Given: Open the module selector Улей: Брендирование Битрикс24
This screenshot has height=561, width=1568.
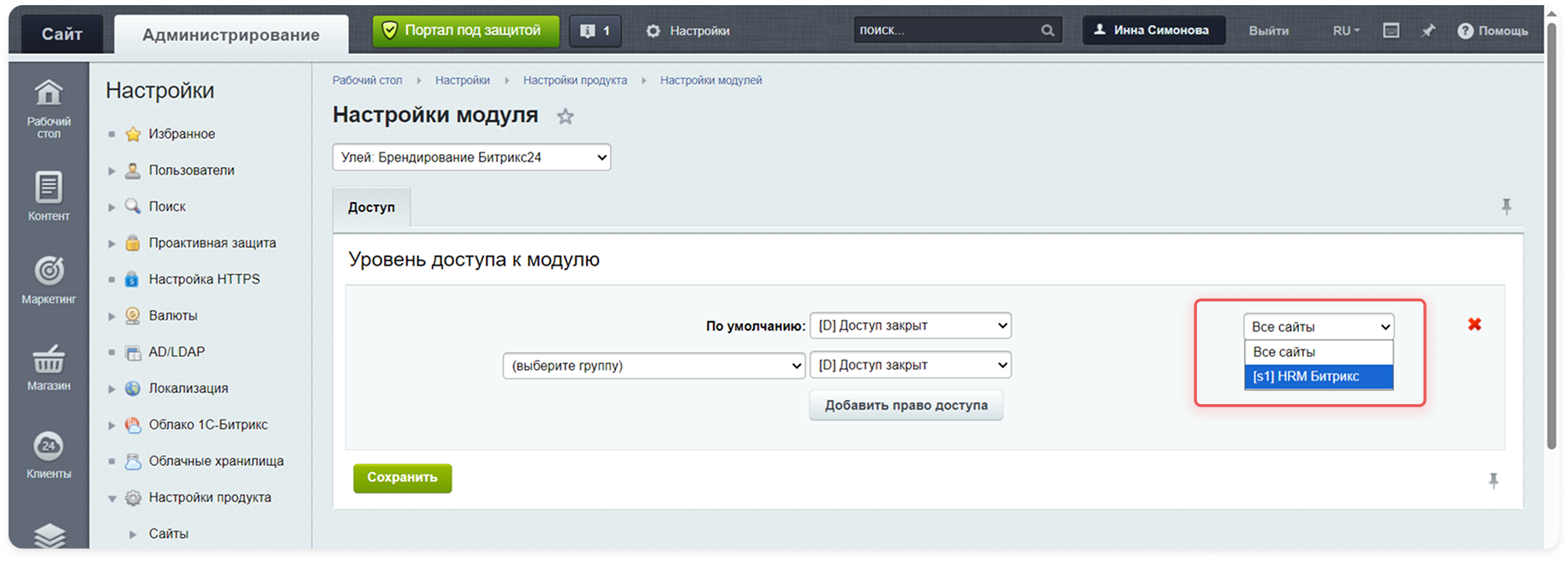Looking at the screenshot, I should (x=471, y=158).
